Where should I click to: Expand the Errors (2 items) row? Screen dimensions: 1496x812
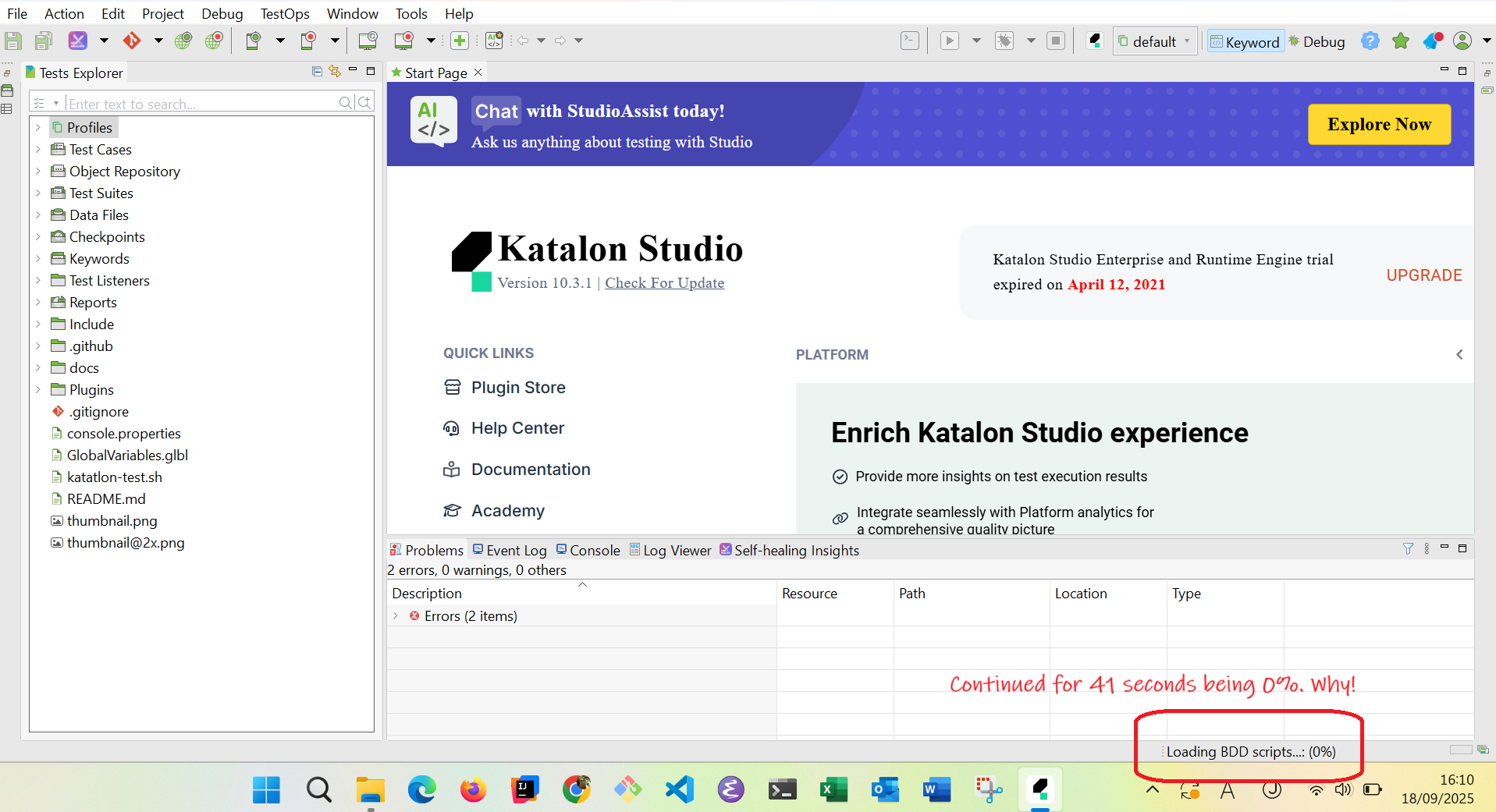[x=396, y=615]
